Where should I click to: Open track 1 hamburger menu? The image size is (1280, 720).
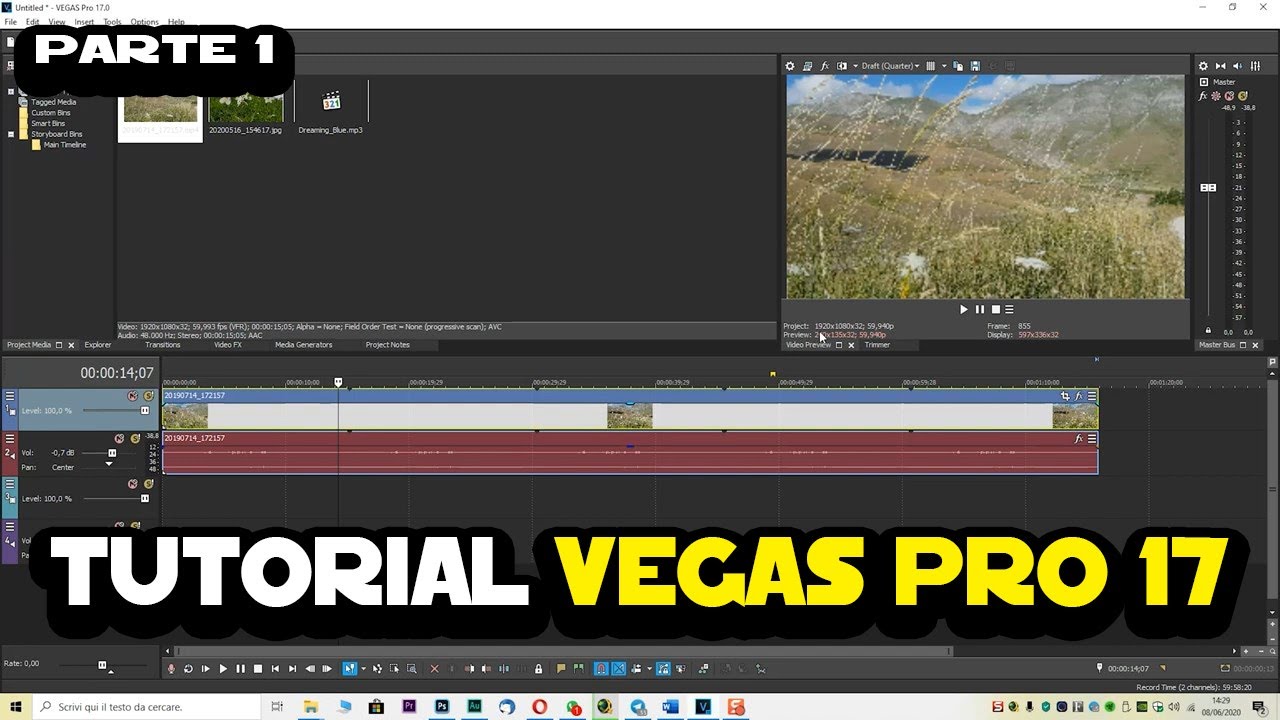click(x=10, y=396)
